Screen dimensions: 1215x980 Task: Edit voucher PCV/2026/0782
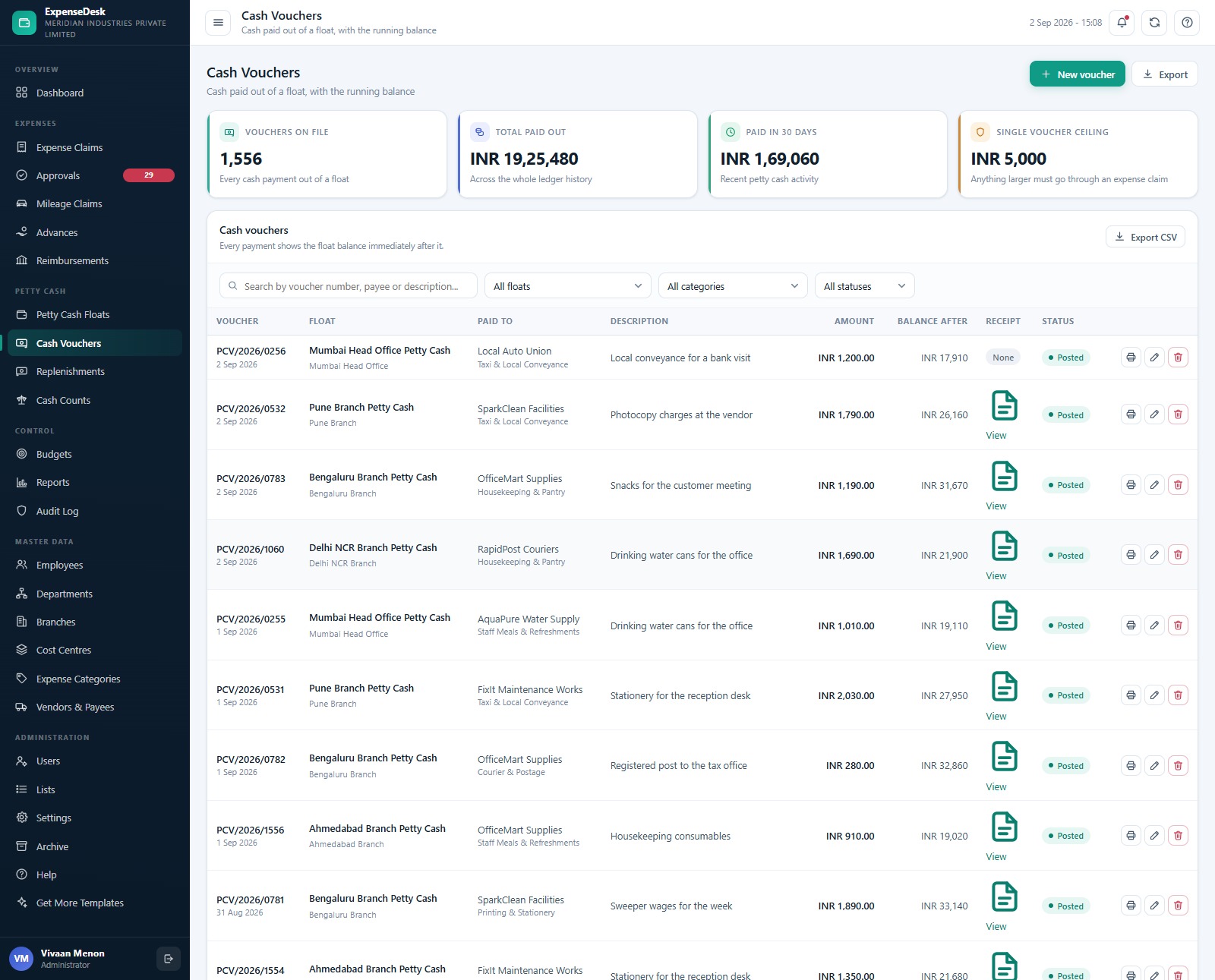click(x=1154, y=766)
